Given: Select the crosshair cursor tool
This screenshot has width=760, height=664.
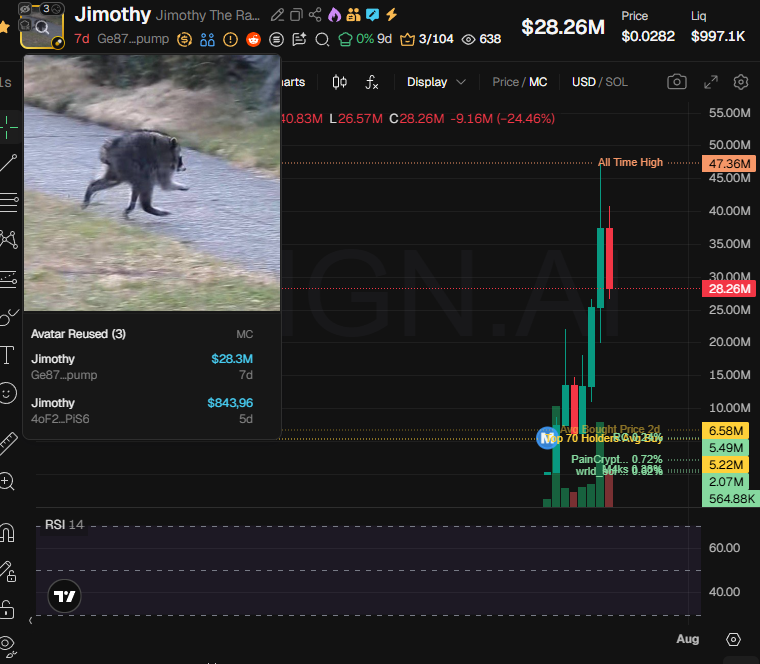Looking at the screenshot, I should pyautogui.click(x=8, y=128).
